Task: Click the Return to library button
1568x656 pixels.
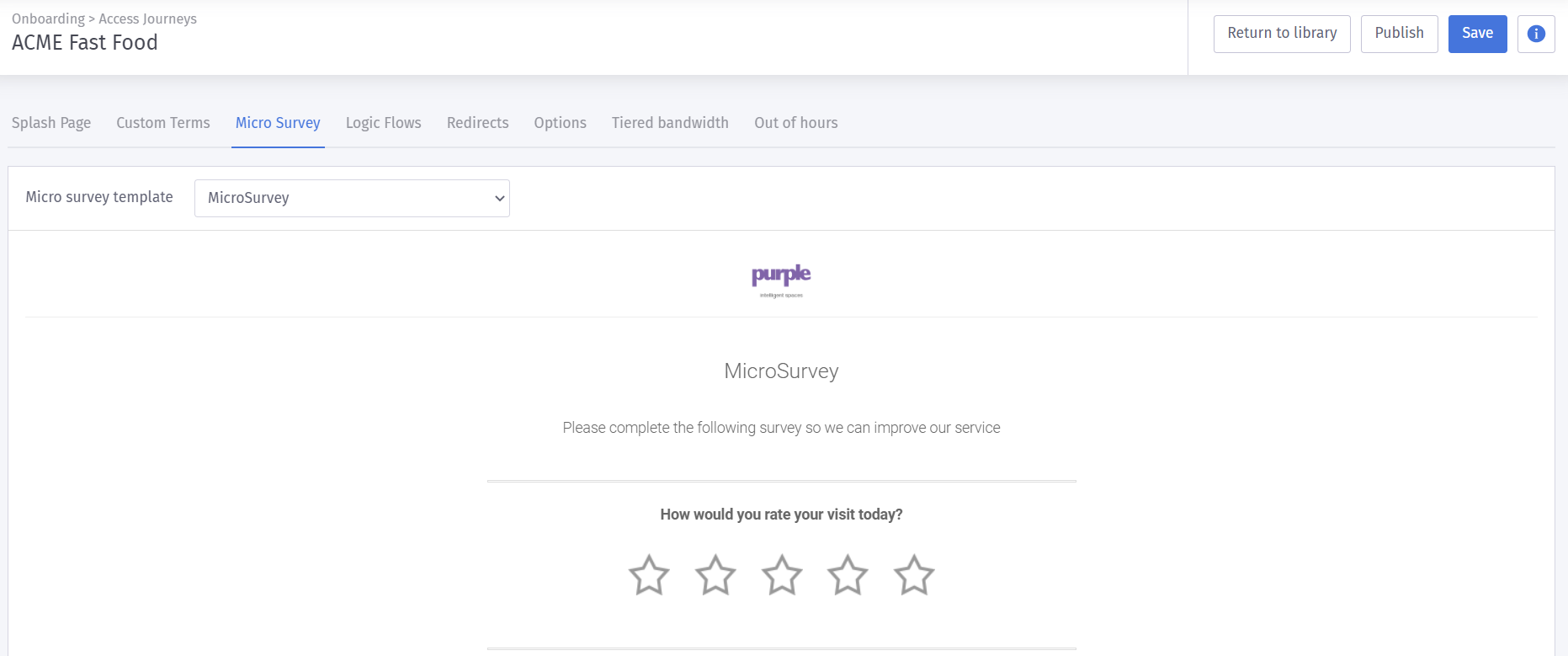Action: point(1281,34)
